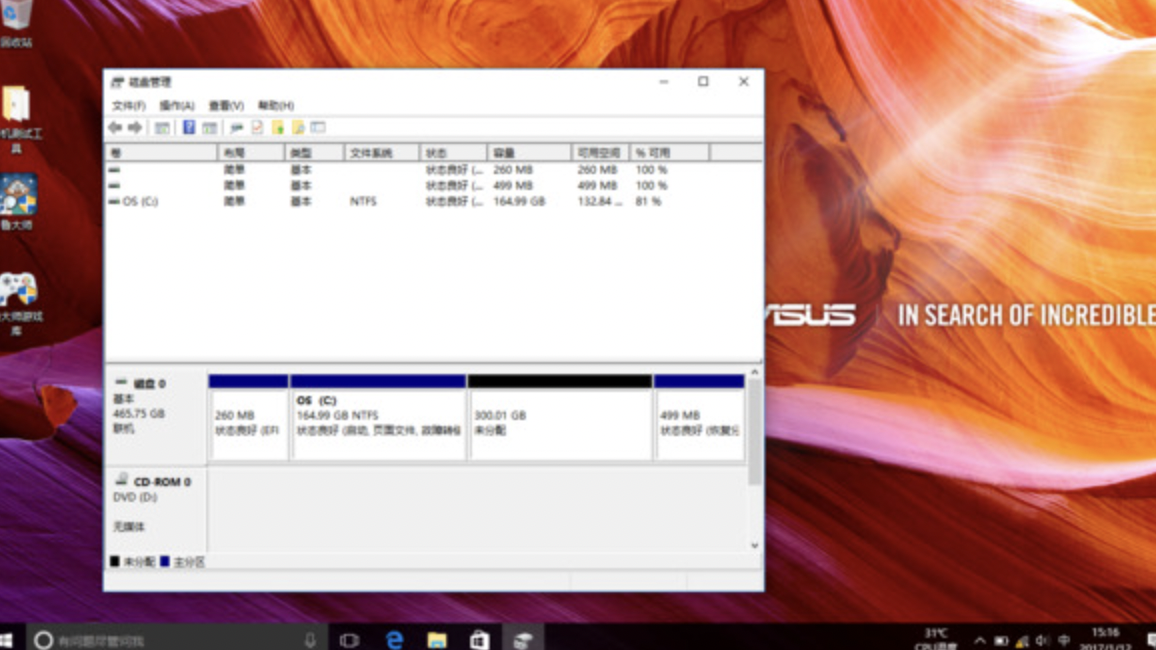Click the refresh/rescan disks toolbar icon
Screen dimensions: 1156x650
click(237, 127)
